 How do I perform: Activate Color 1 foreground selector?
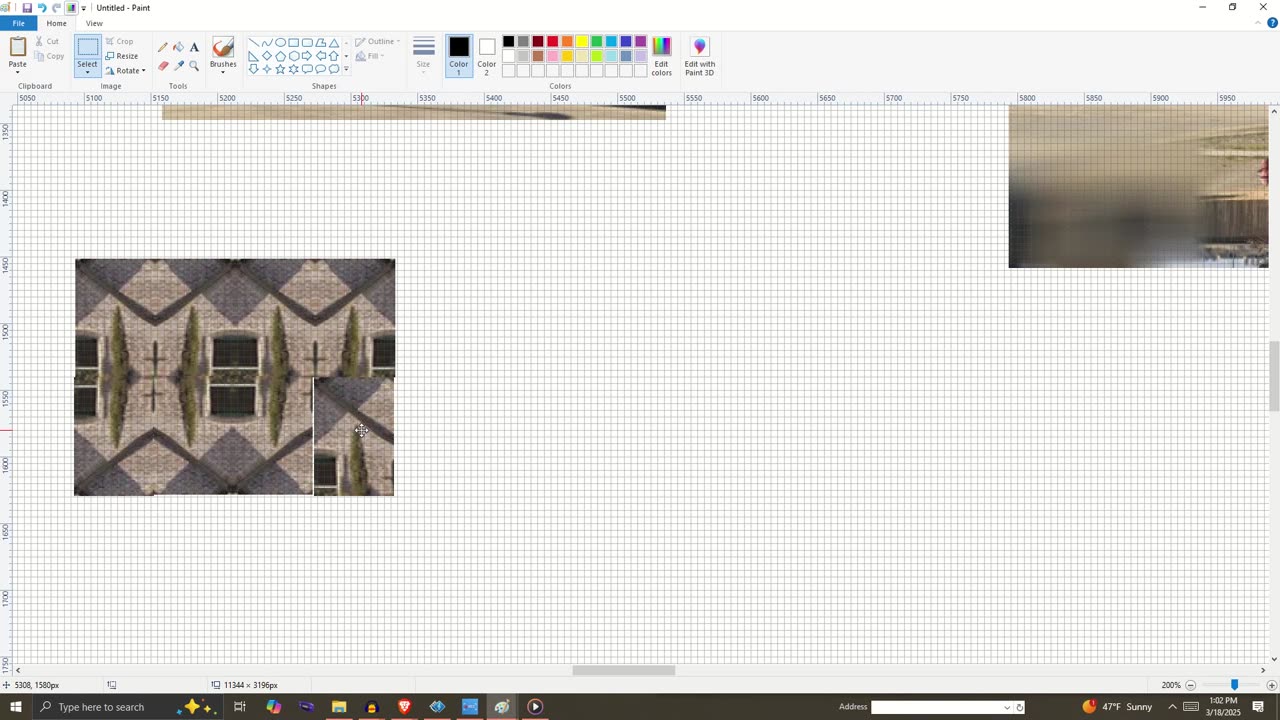[x=459, y=56]
